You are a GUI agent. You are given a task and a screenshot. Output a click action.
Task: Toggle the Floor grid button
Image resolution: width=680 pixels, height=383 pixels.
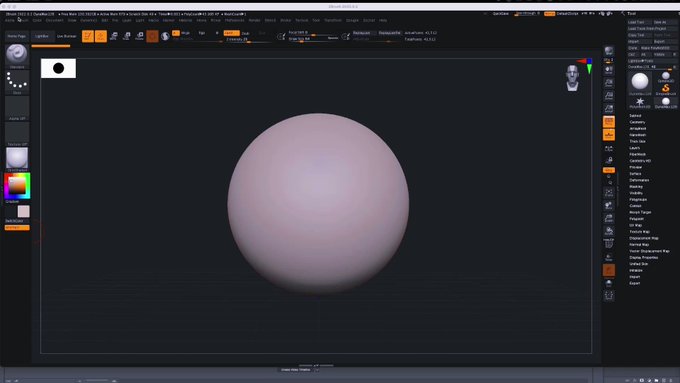point(609,135)
